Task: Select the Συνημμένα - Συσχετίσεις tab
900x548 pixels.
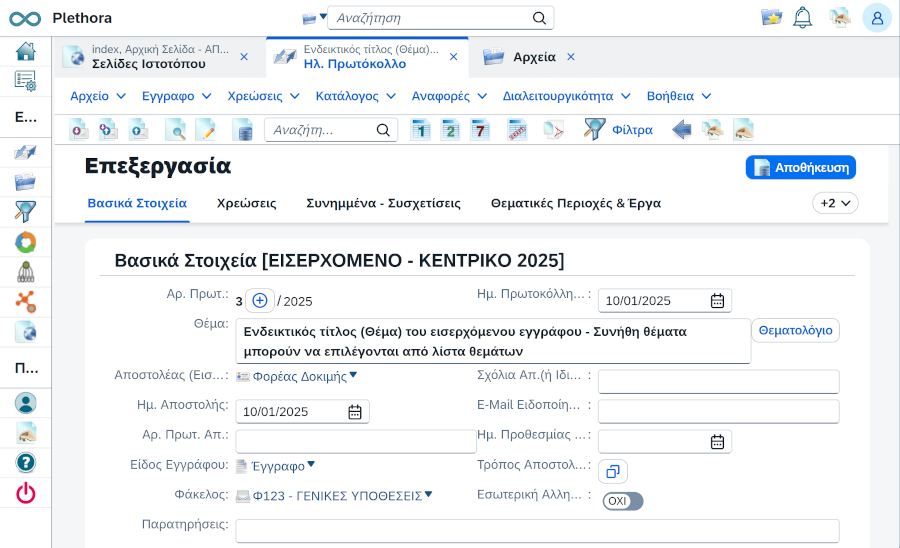Action: coord(383,203)
